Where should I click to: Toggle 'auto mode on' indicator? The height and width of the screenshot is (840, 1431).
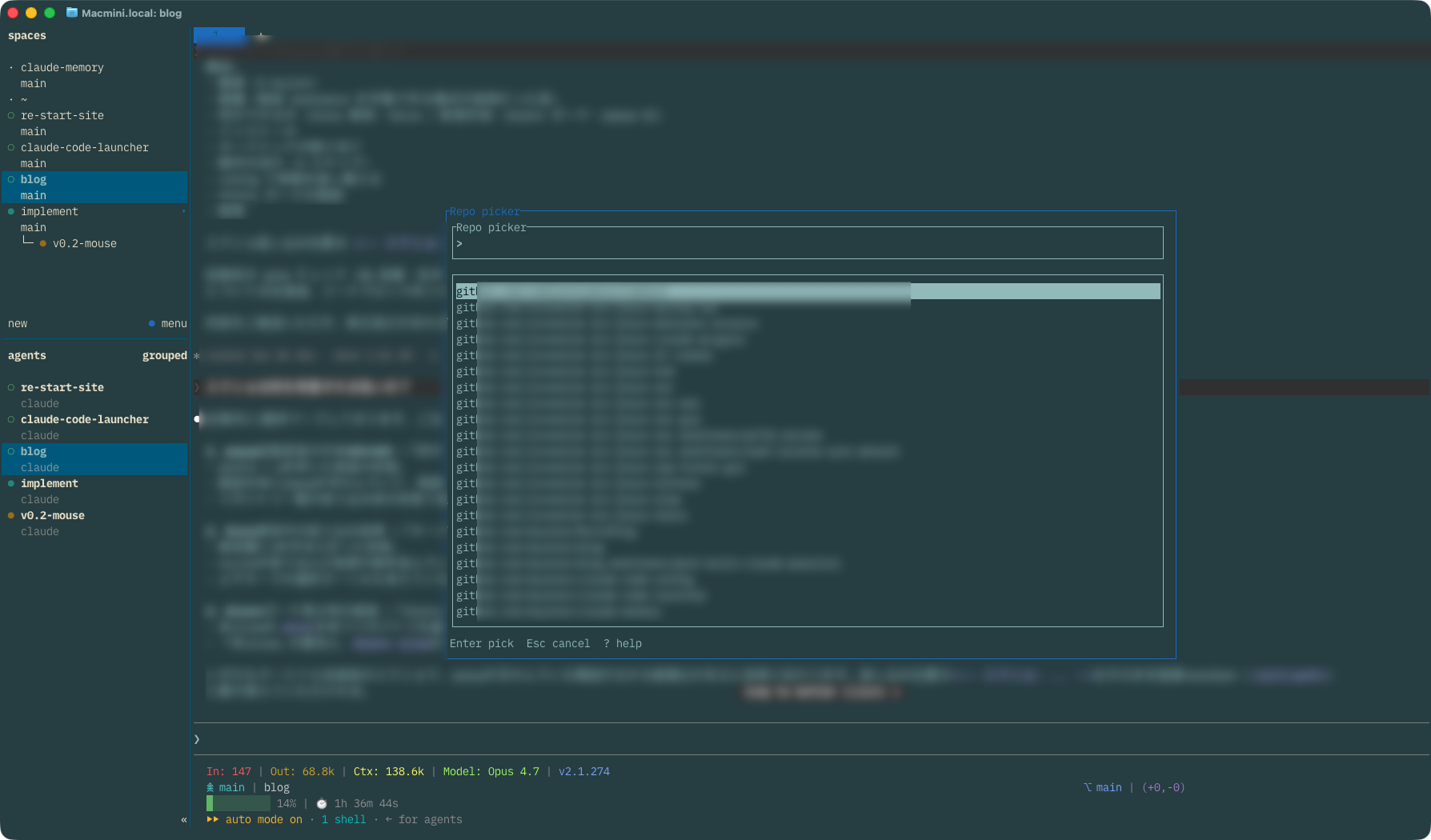(x=263, y=819)
